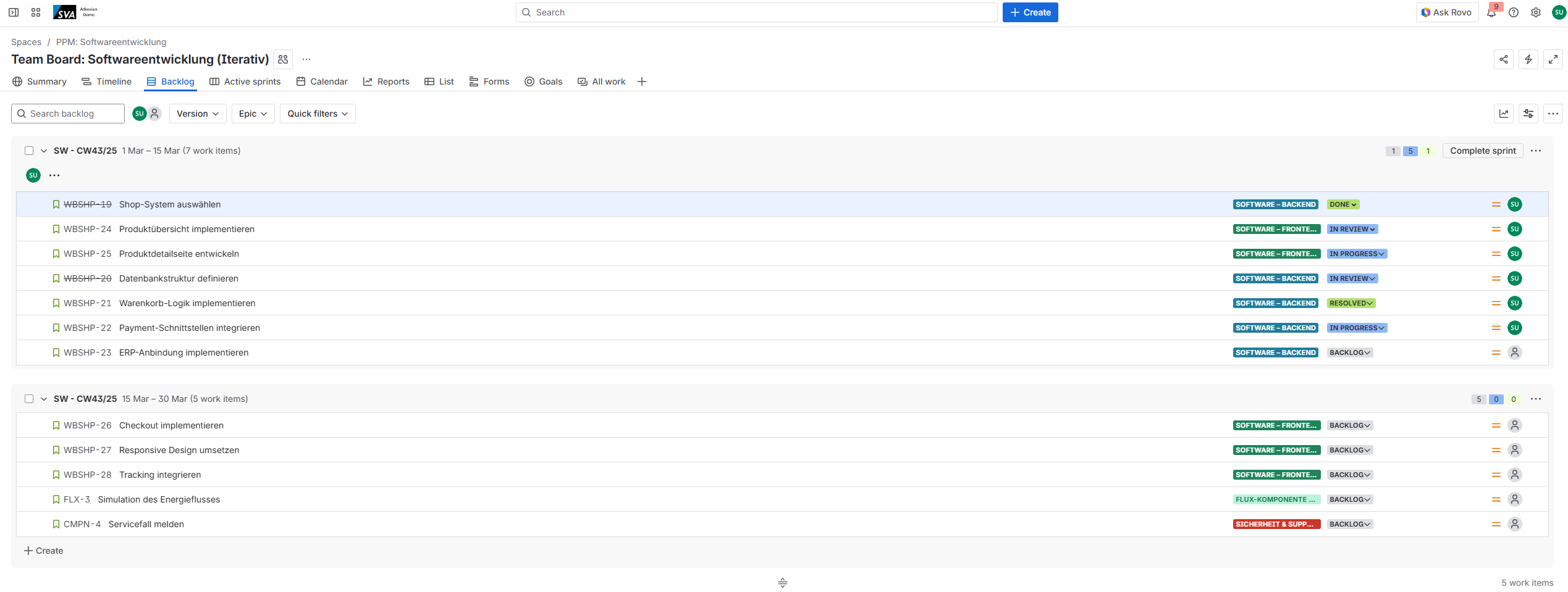
Task: Click the settings gear icon
Action: click(1536, 12)
